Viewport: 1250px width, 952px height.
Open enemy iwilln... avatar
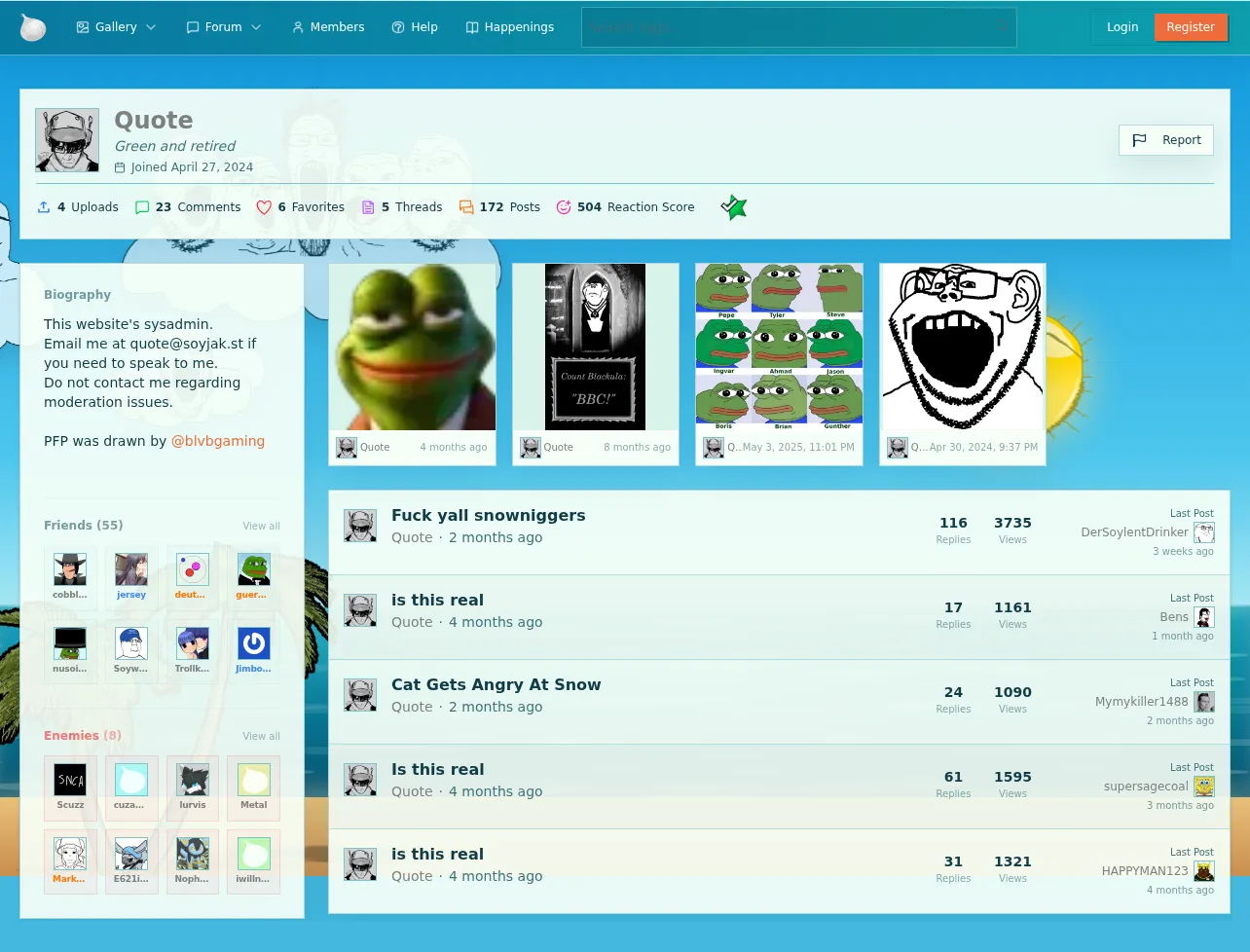(x=254, y=854)
